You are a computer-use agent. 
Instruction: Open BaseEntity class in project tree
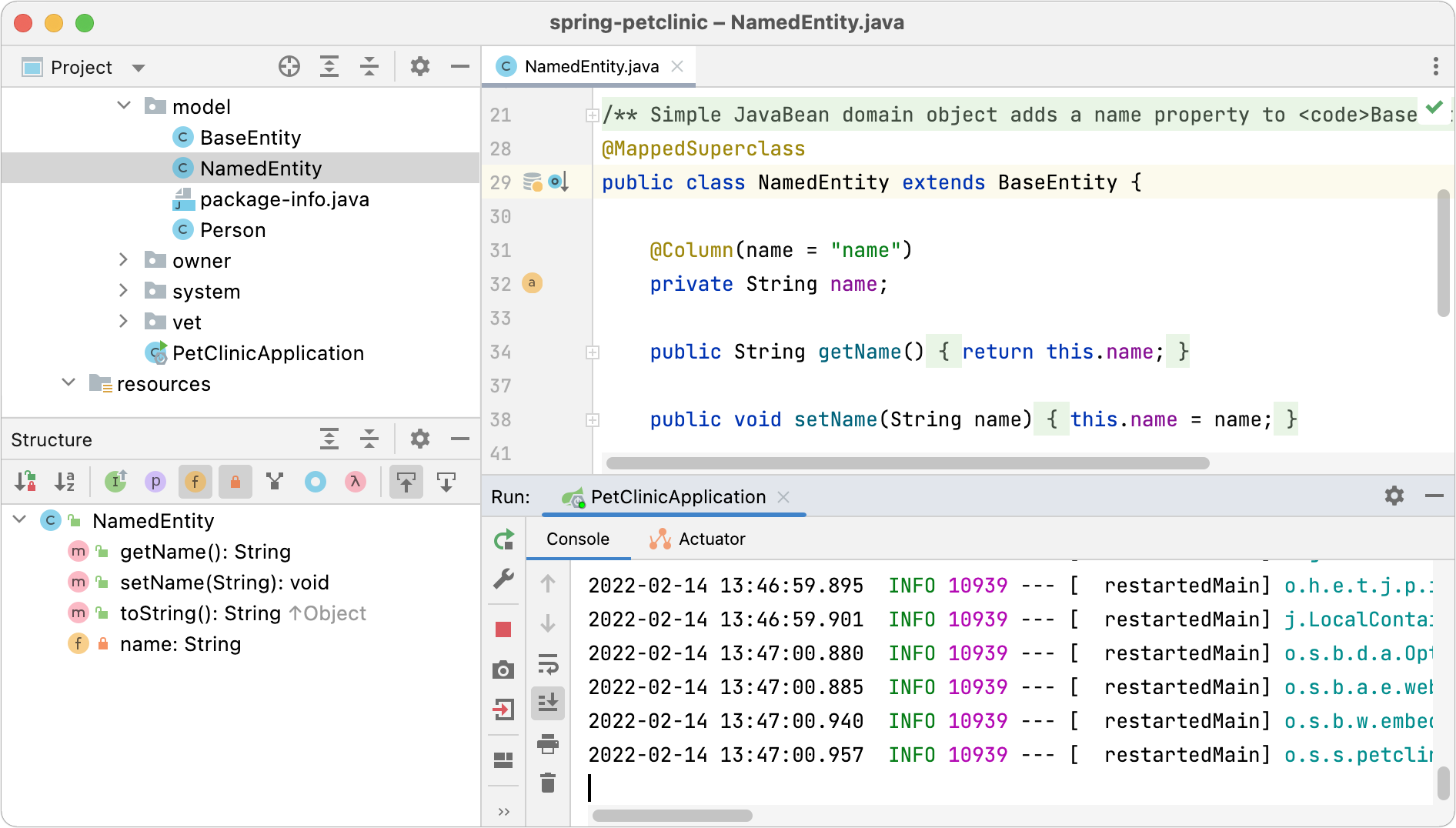click(x=250, y=137)
